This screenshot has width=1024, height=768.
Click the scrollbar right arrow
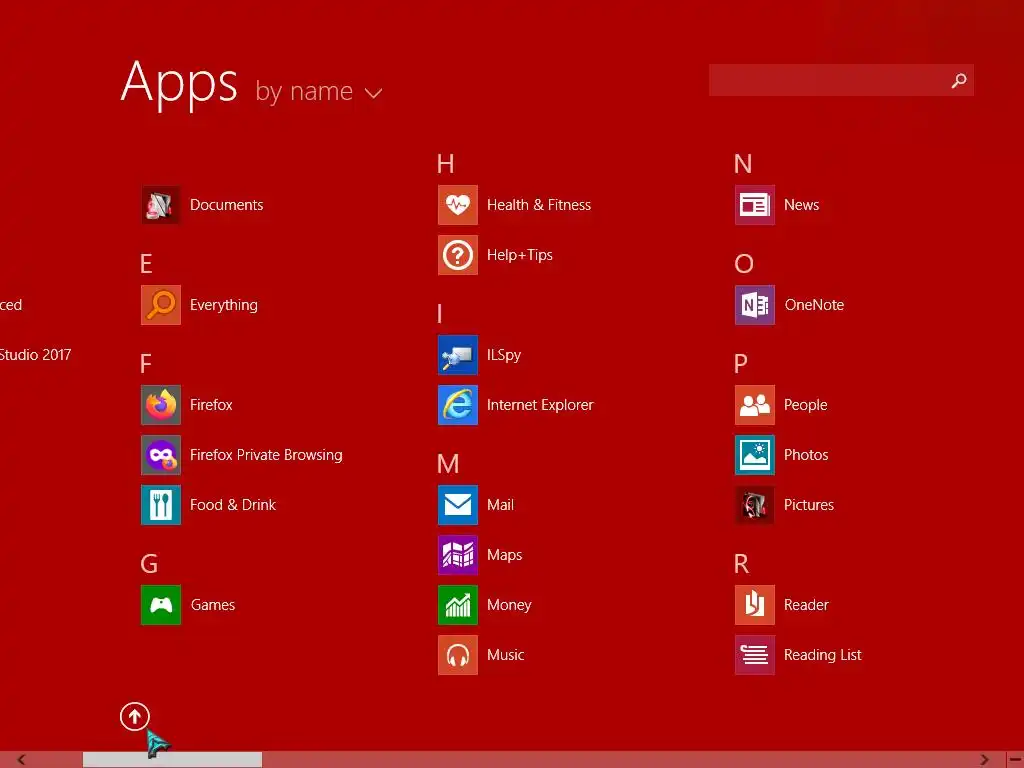click(x=984, y=760)
